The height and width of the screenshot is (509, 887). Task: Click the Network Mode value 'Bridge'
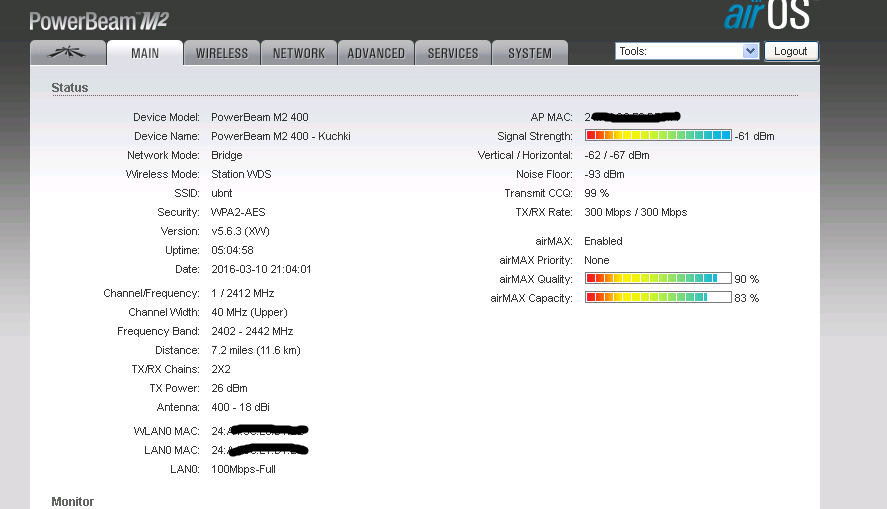point(226,155)
